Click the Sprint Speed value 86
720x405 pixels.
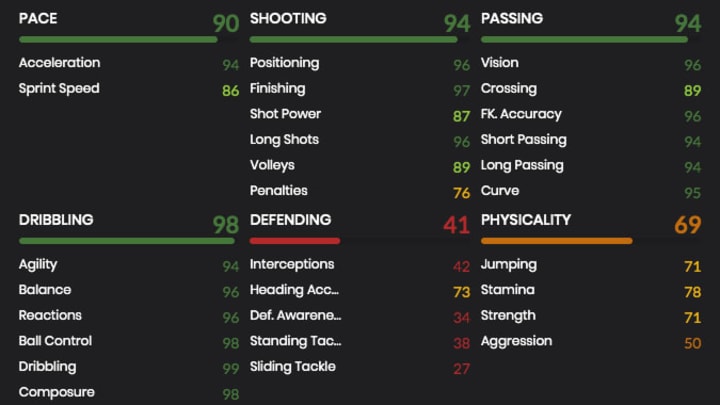point(231,90)
